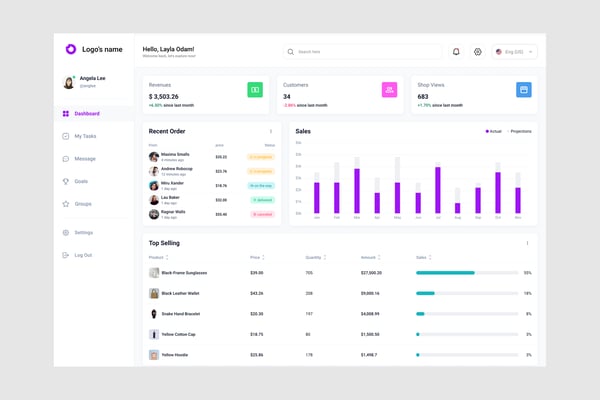Click the Message chat bubble icon

coord(66,158)
